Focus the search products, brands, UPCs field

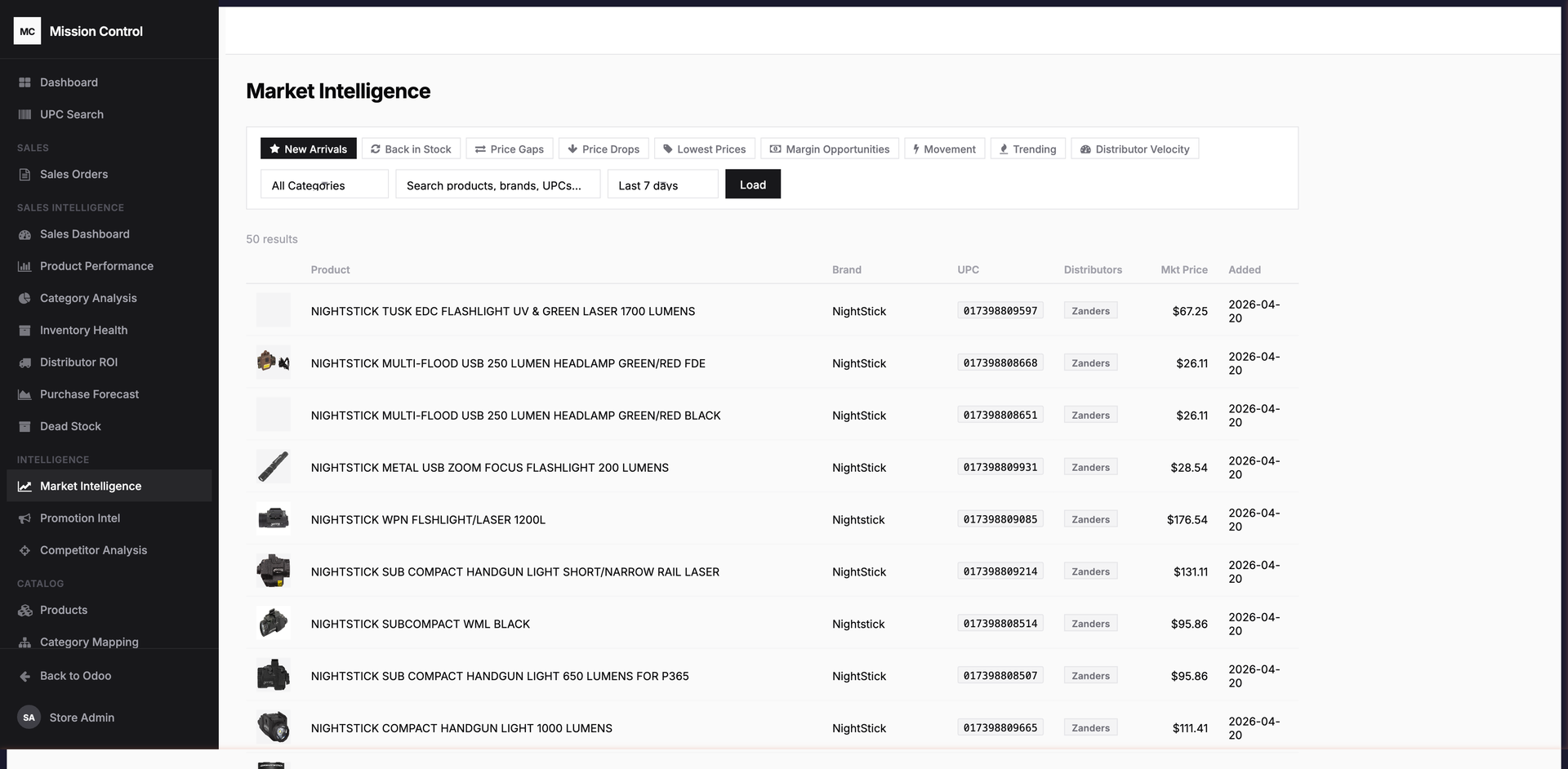click(x=498, y=184)
